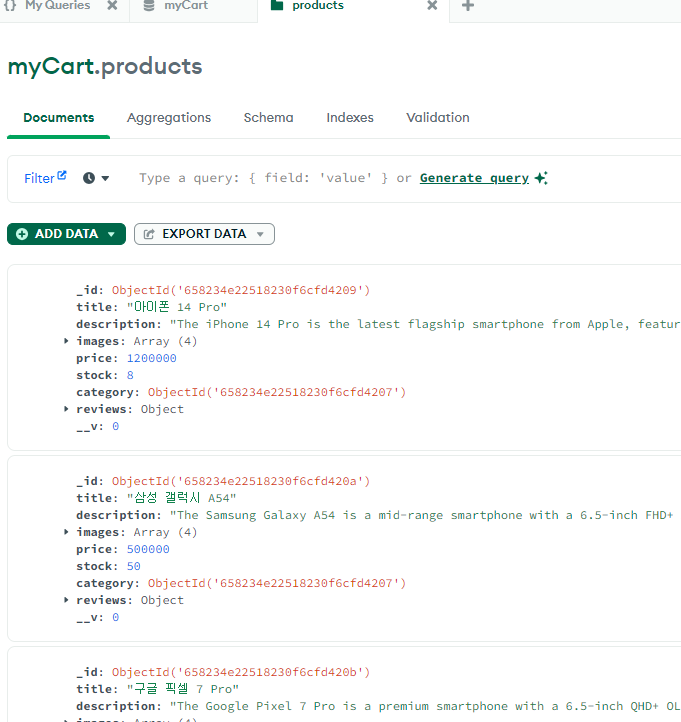Switch to the My Queries tab

click(x=58, y=6)
